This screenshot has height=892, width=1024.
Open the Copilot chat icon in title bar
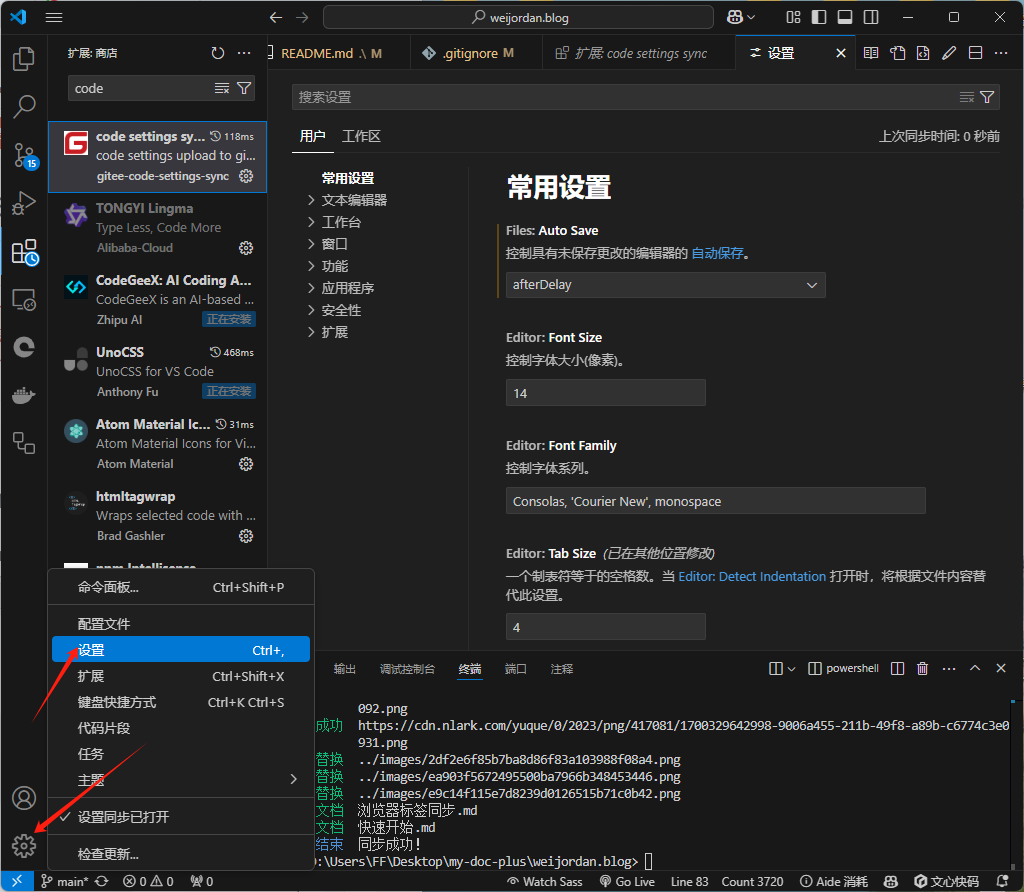[735, 18]
